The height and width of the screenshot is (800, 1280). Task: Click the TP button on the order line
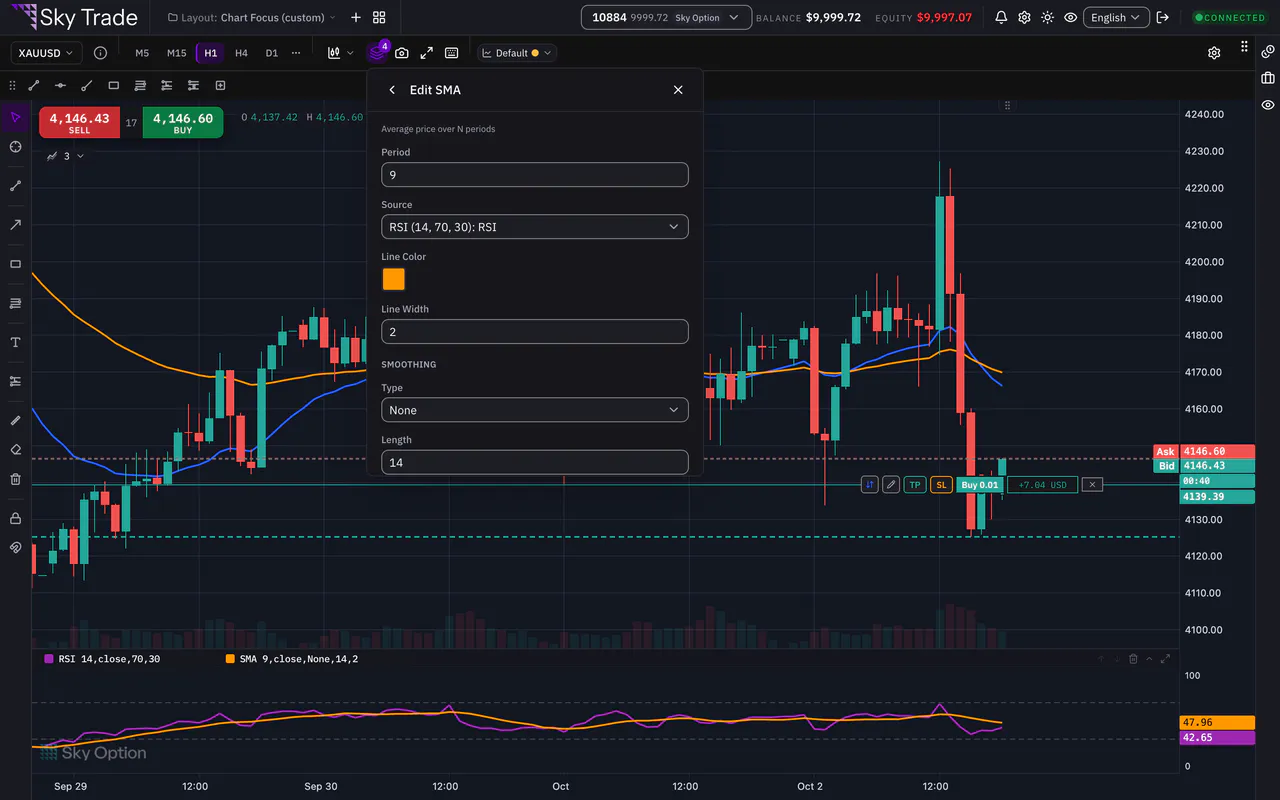(915, 484)
